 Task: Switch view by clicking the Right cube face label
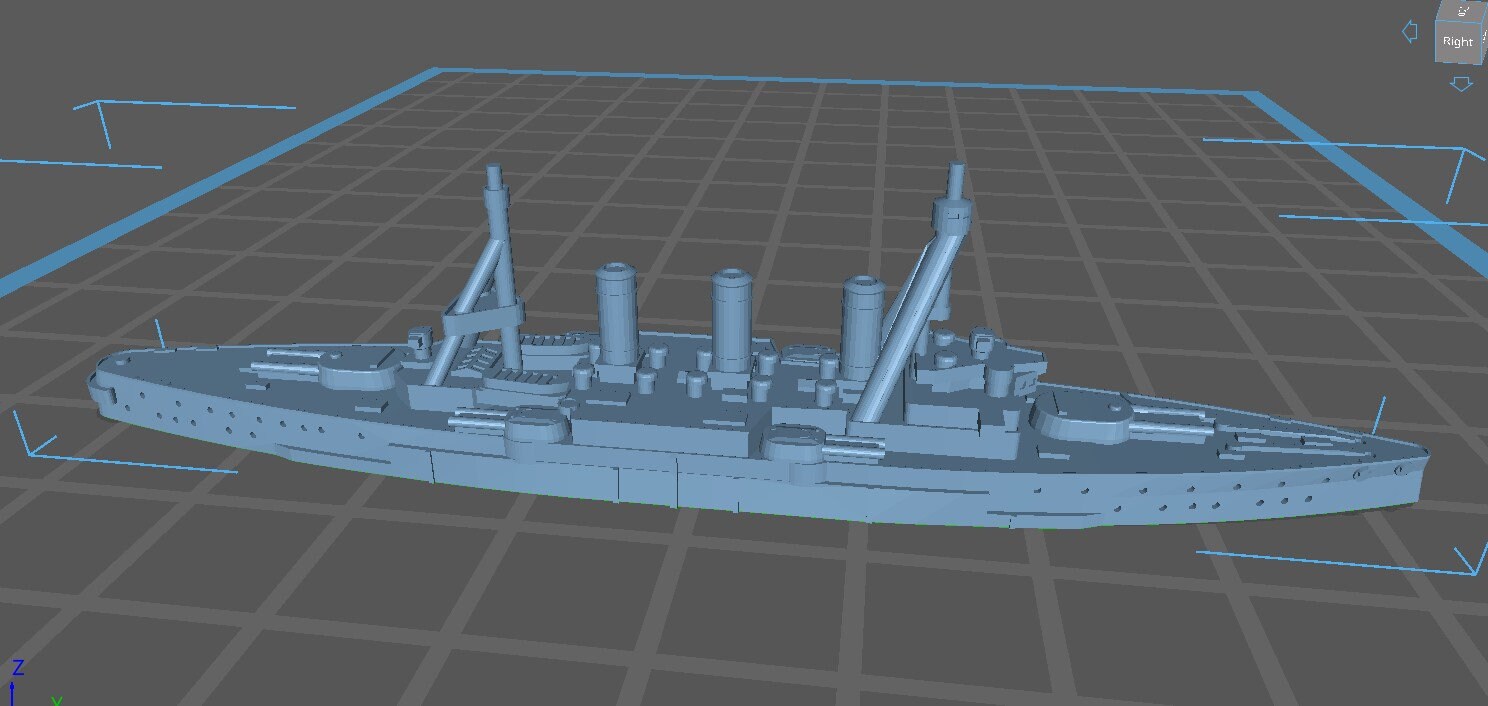[x=1457, y=41]
